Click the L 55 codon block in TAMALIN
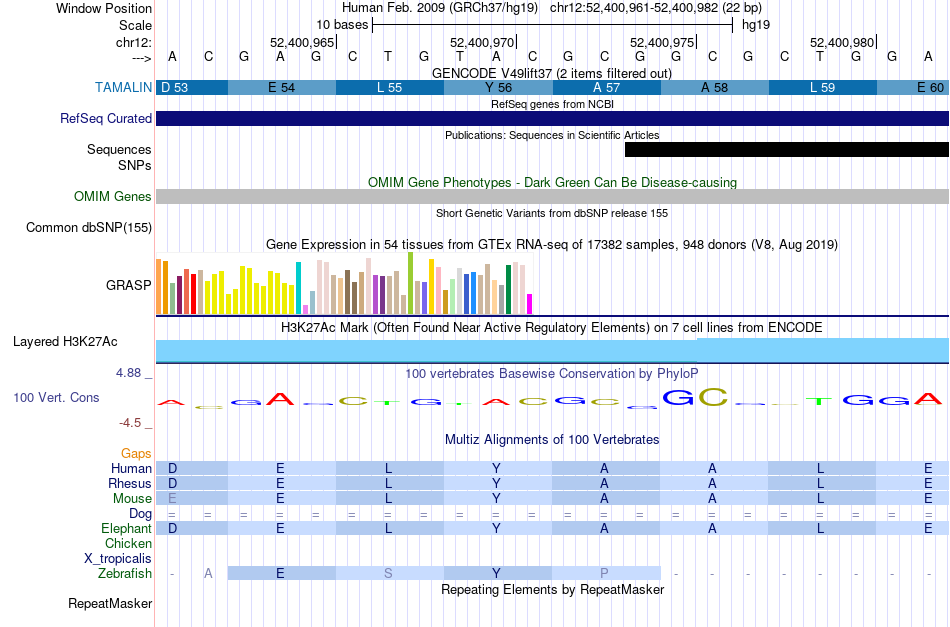This screenshot has height=627, width=950. tap(390, 87)
